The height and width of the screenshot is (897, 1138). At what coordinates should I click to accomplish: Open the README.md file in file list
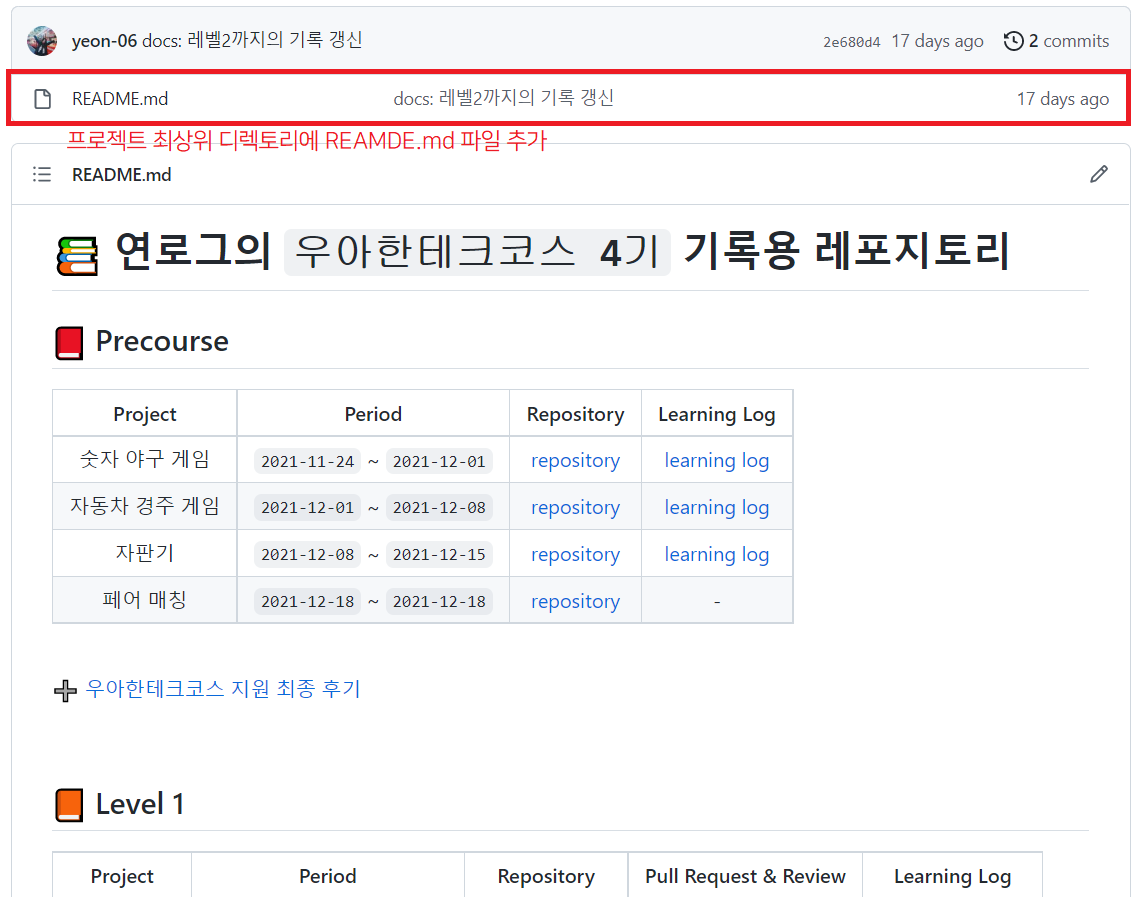point(120,99)
